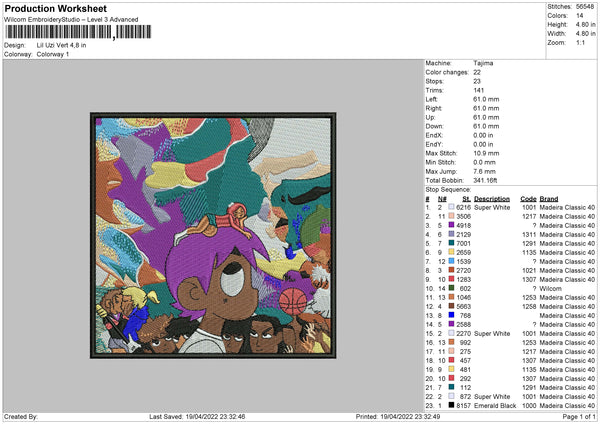Click the Stops value 23
Viewport: 600px width, 424px height.
(x=477, y=81)
